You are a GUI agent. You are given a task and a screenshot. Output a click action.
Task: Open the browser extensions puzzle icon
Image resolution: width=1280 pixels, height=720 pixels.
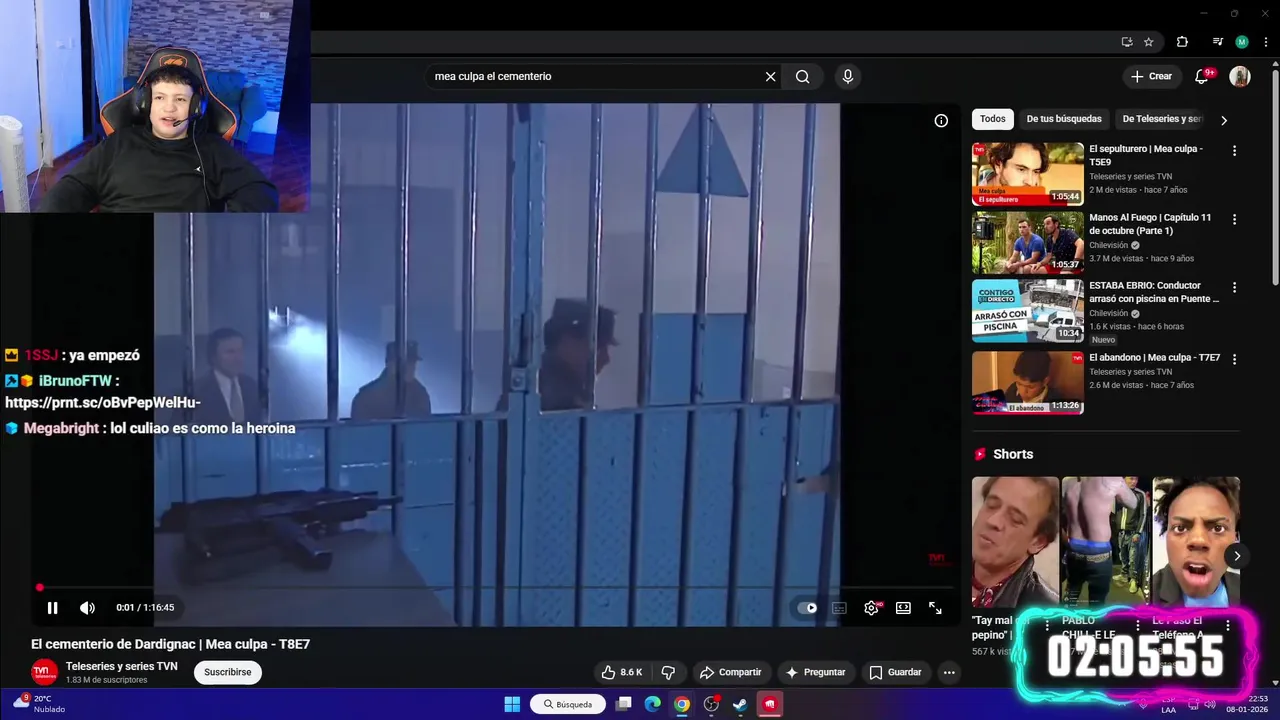click(x=1182, y=42)
